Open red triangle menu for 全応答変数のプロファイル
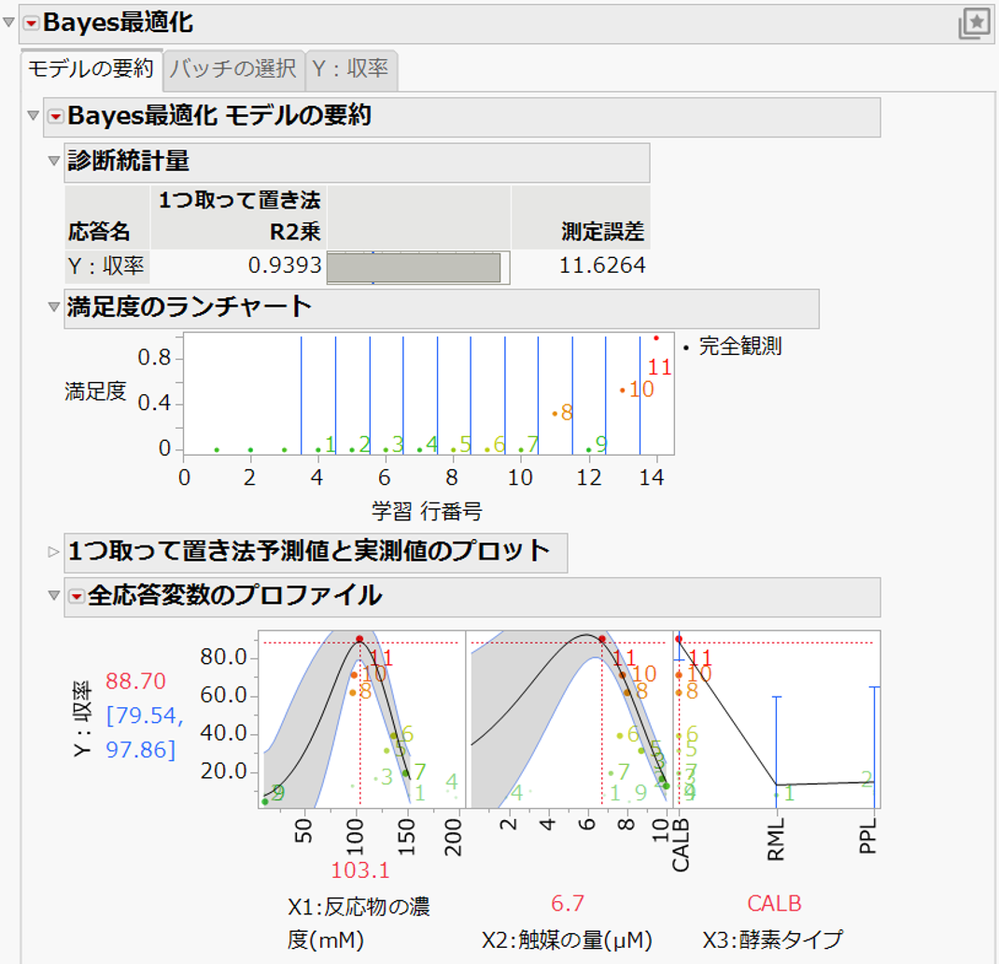999x964 pixels. click(76, 596)
